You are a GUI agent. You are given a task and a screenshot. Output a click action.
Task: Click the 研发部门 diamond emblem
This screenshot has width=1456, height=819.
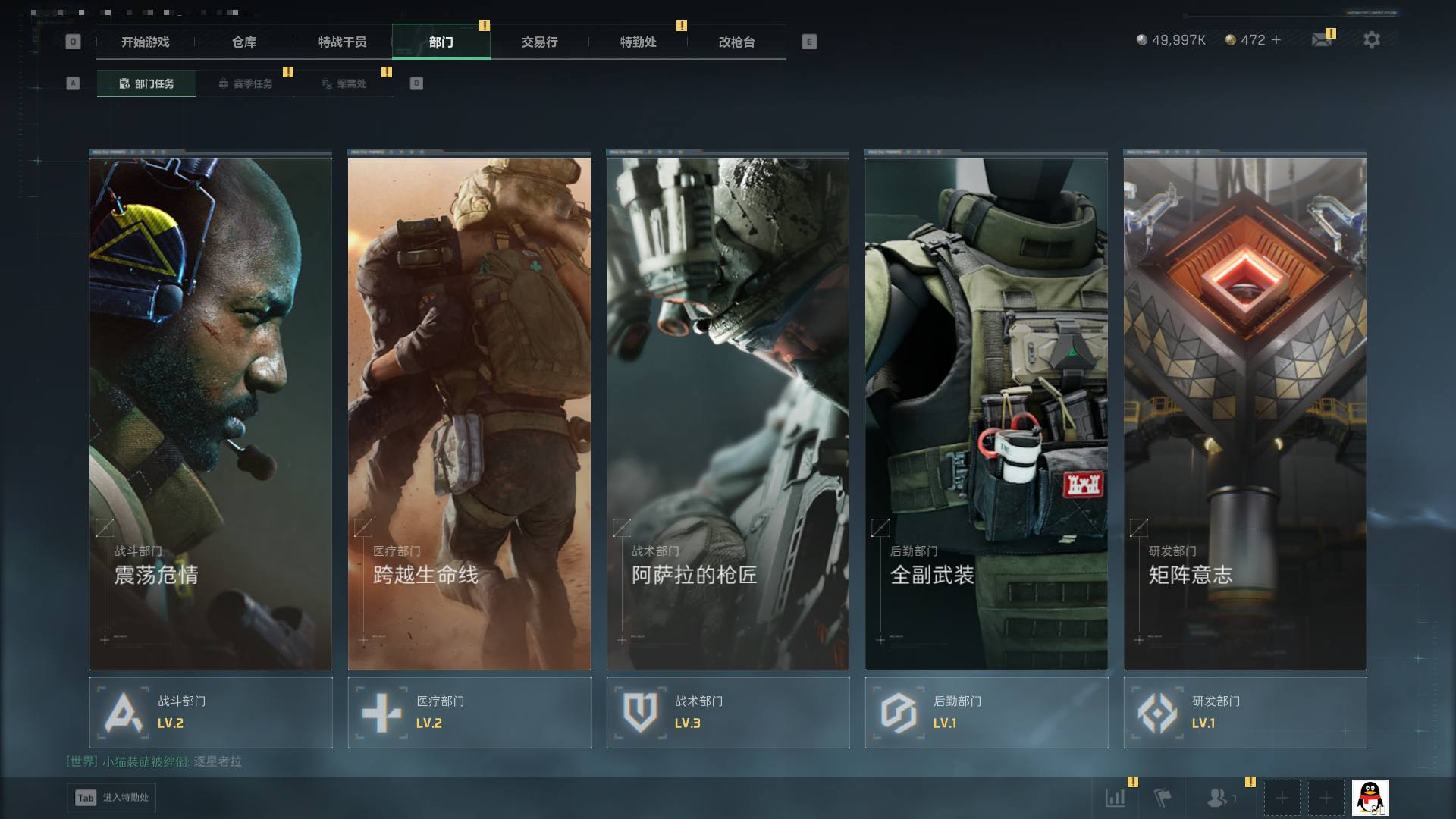pyautogui.click(x=1157, y=712)
